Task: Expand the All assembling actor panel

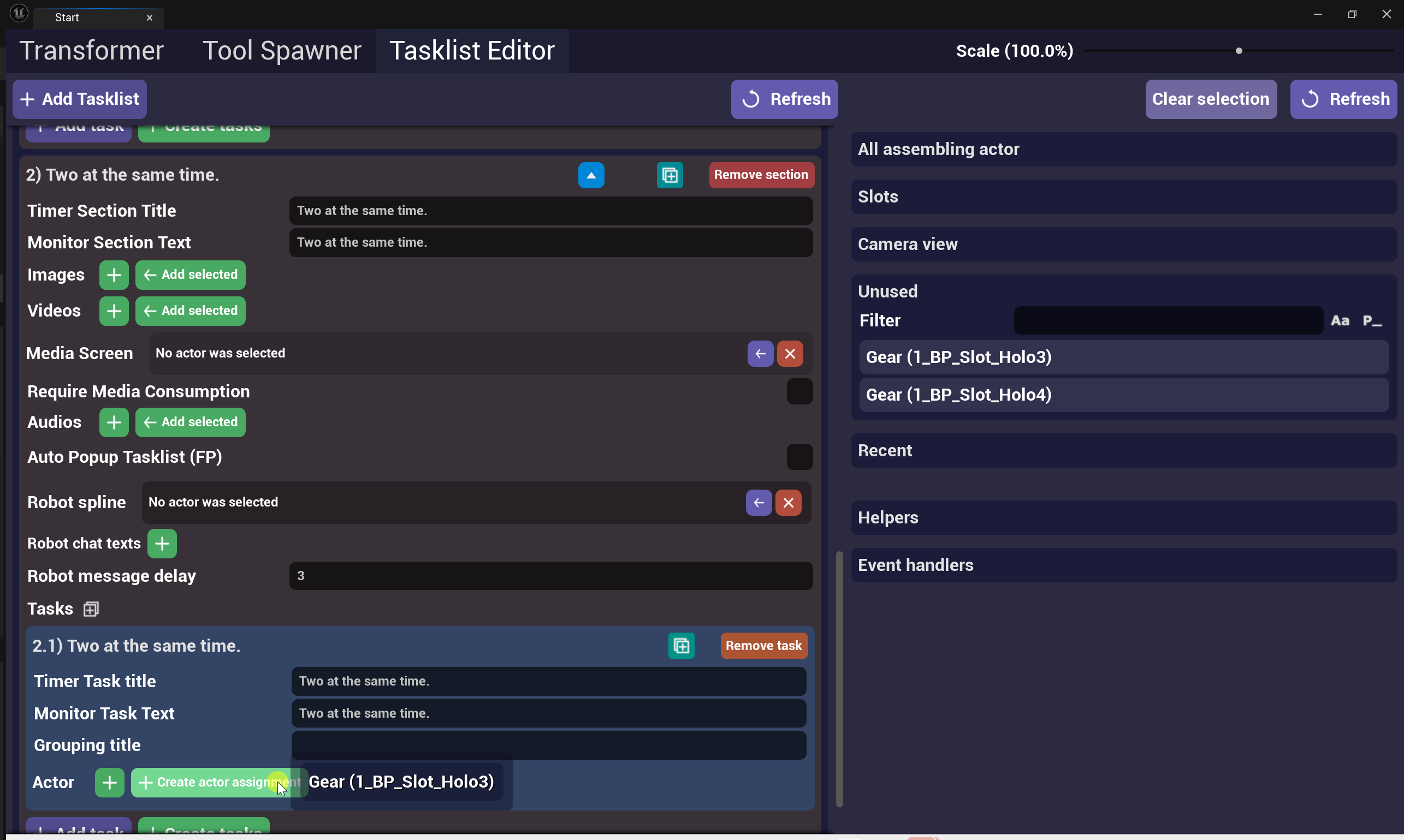Action: pyautogui.click(x=1123, y=150)
